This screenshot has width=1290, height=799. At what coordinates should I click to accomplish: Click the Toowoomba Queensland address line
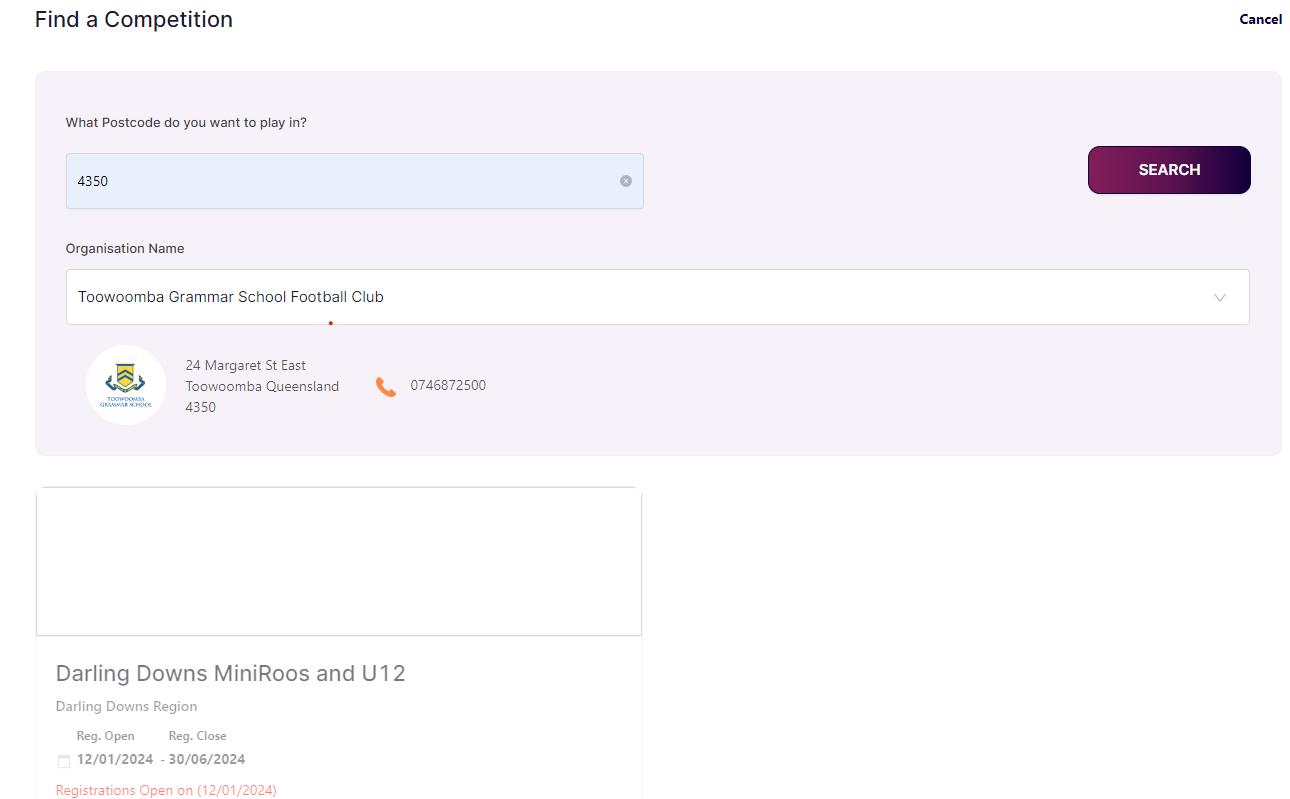[x=262, y=386]
